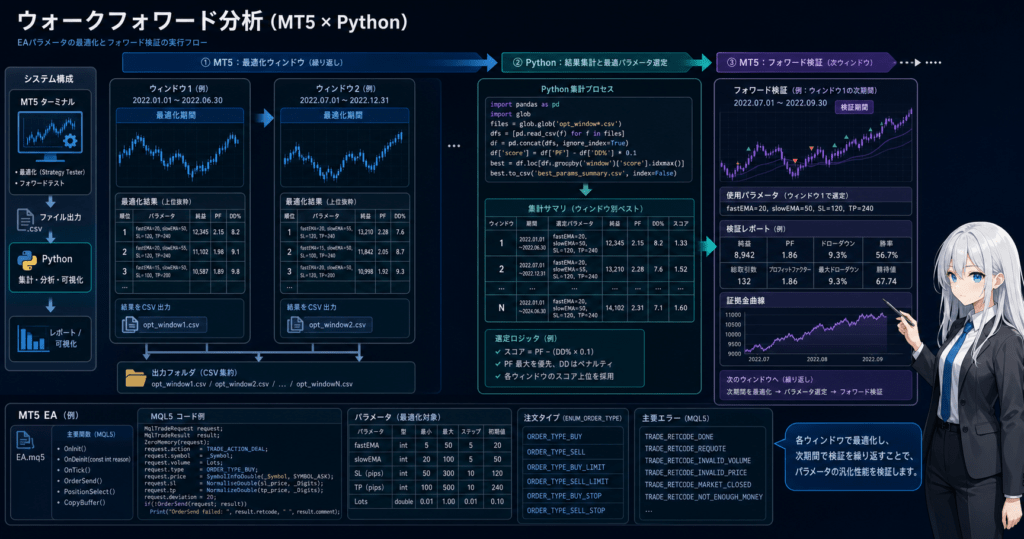1024x539 pixels.
Task: Open the purple フォワード検証 price chart
Action: point(816,147)
